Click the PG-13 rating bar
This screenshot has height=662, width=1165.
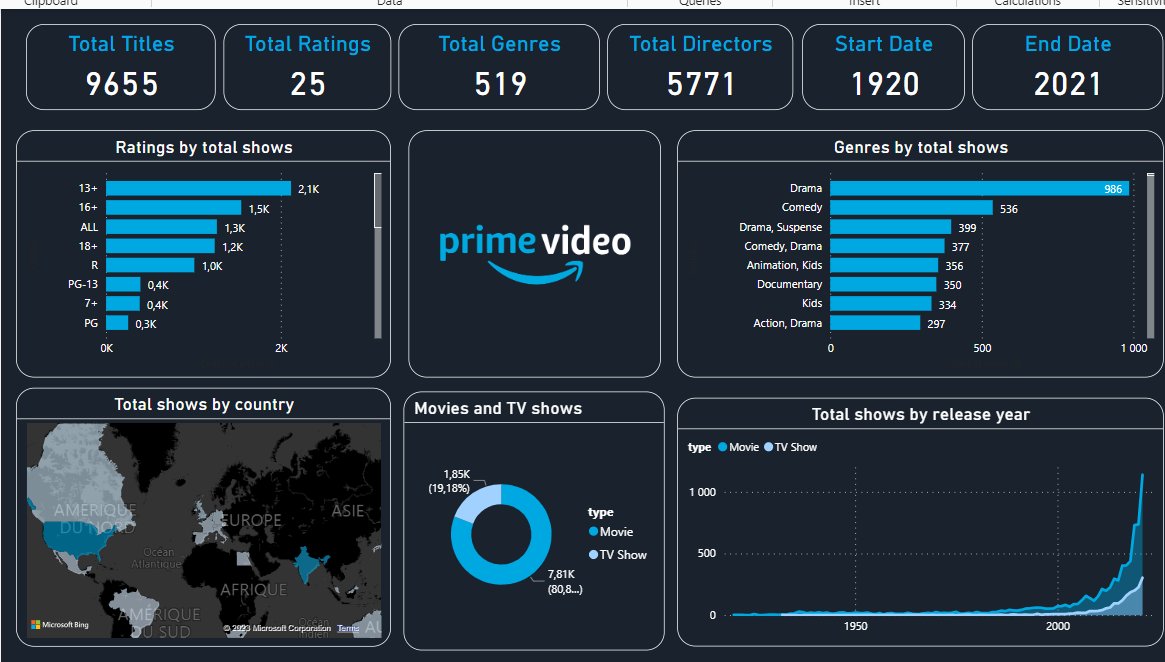(123, 285)
